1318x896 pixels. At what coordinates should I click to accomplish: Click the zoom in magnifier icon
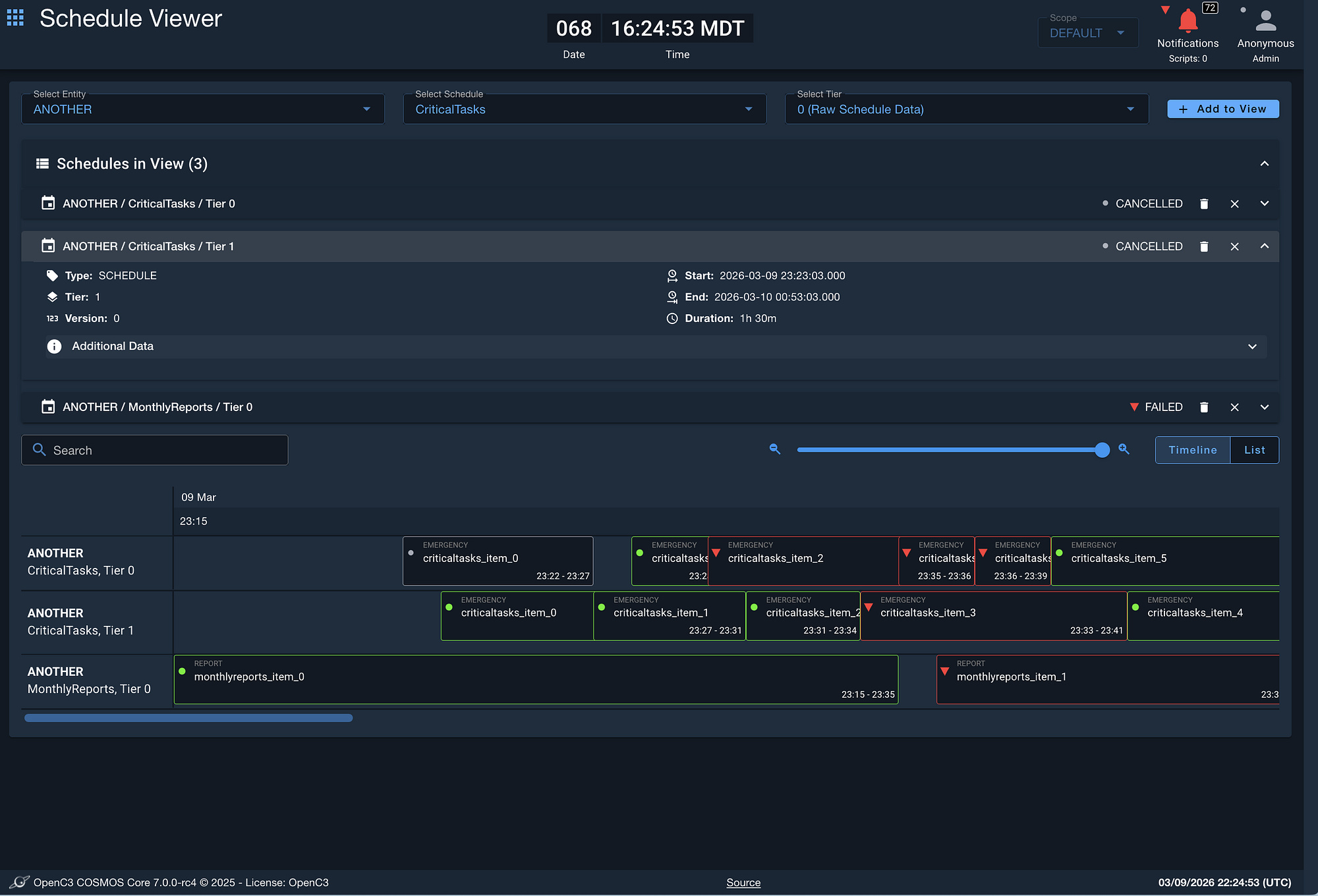click(x=1124, y=449)
